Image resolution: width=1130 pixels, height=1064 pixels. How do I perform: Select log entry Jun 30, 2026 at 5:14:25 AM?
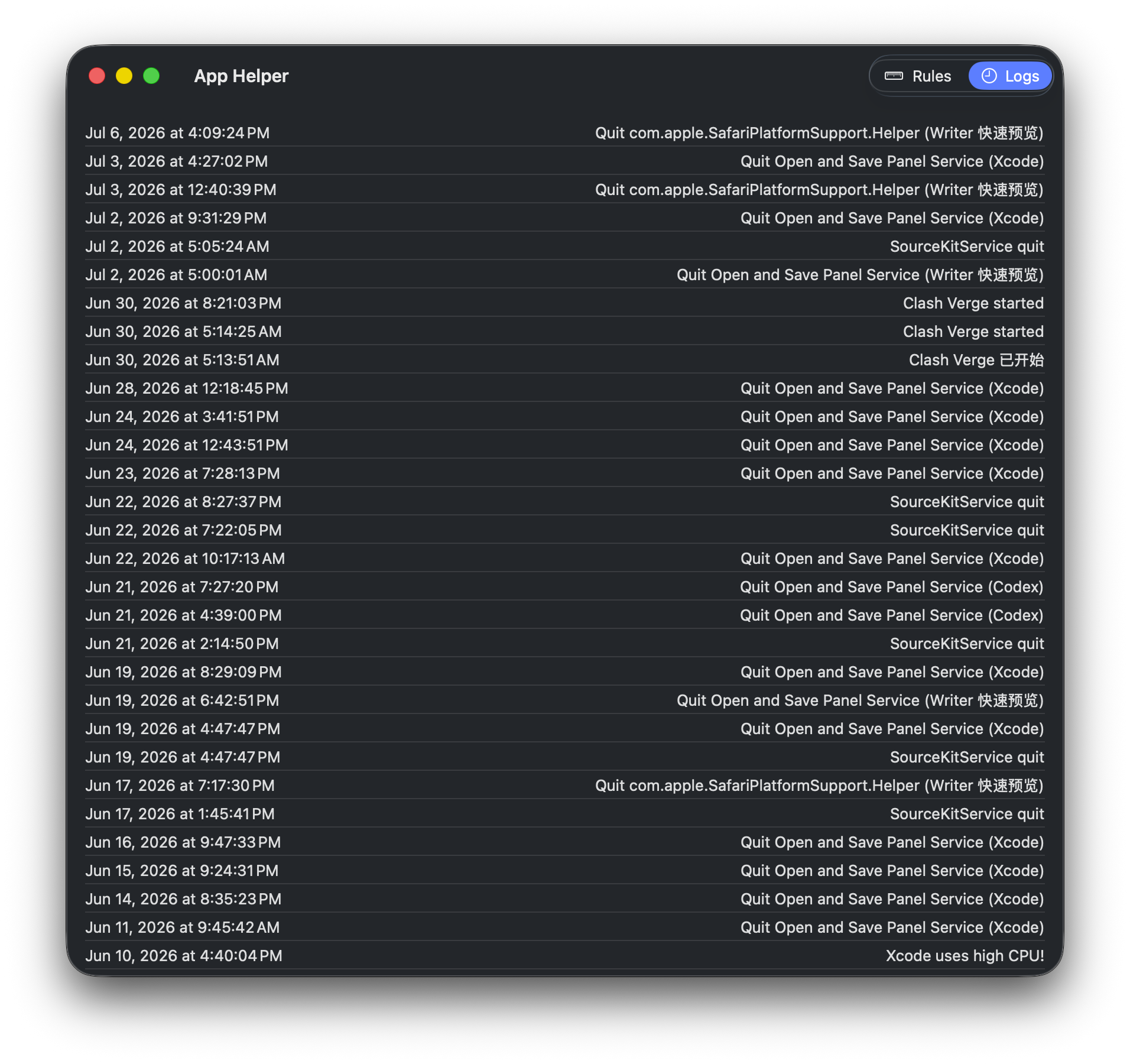564,332
